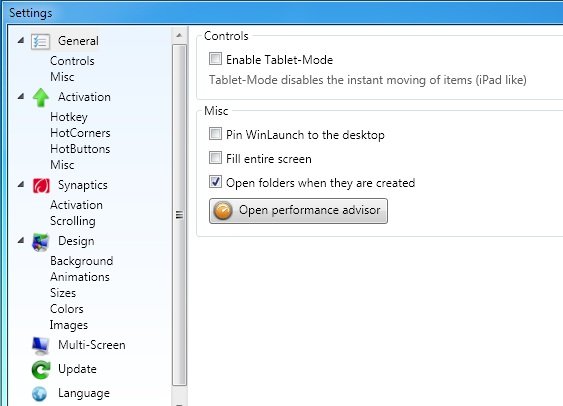Screen dimensions: 563x406
Task: Click the red Synaptics icon
Action: pos(41,186)
